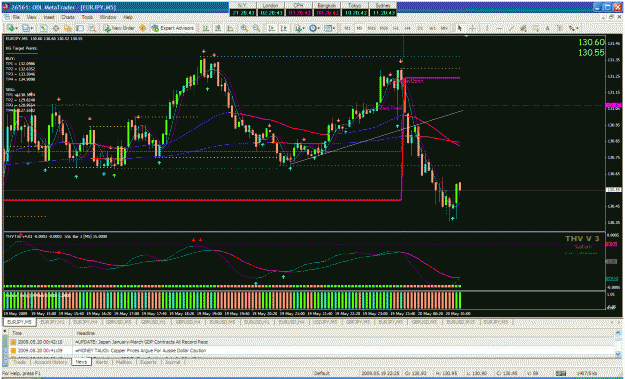Toggle chart auto scroll
The width and height of the screenshot is (625, 379).
click(271, 28)
